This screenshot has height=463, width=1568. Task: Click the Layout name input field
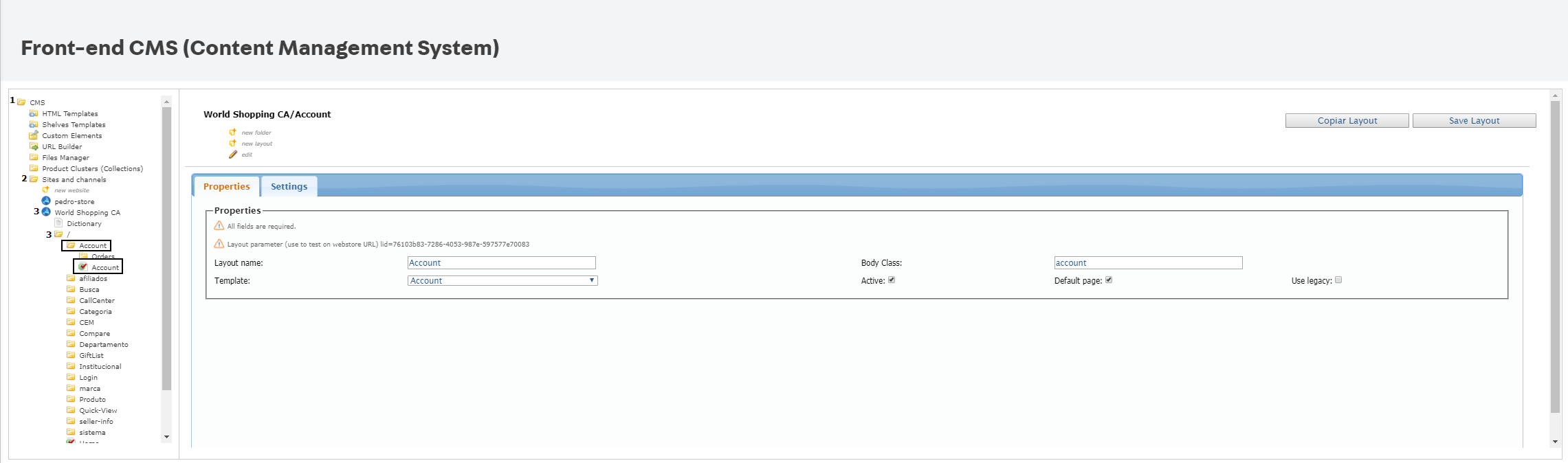coord(502,262)
